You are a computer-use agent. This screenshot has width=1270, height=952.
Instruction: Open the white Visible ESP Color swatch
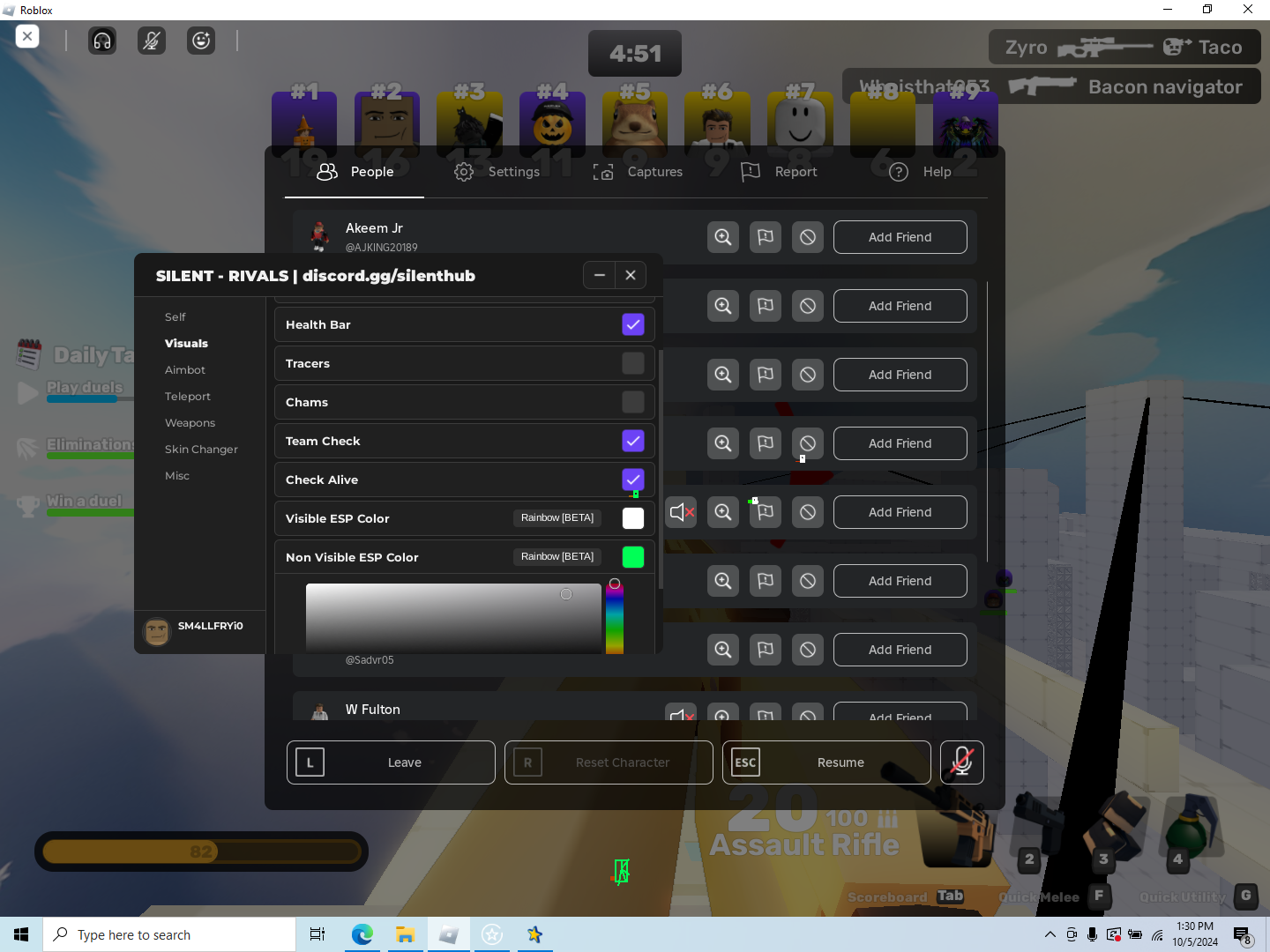633,518
